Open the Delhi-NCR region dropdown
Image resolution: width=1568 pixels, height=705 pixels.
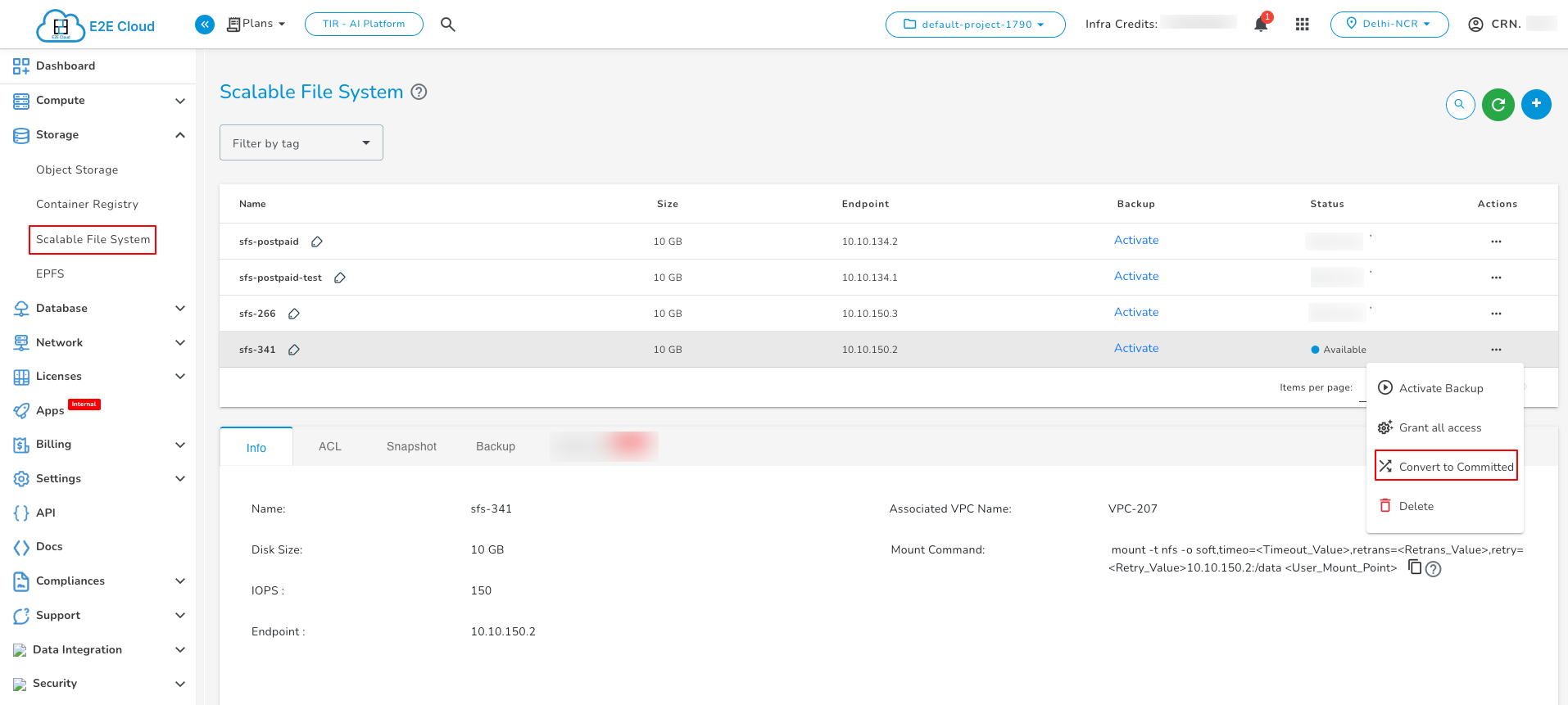coord(1389,25)
